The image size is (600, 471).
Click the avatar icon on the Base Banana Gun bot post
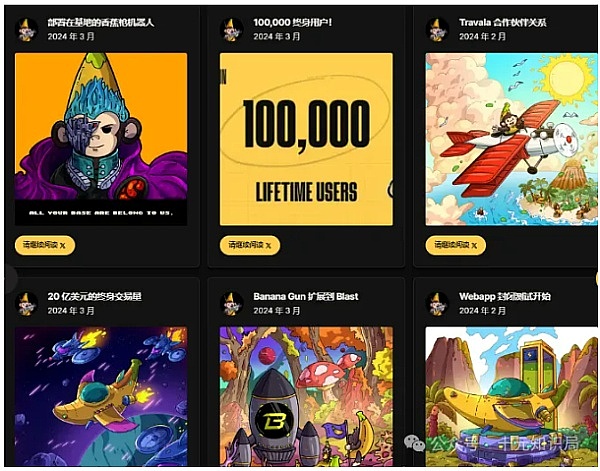pos(26,30)
